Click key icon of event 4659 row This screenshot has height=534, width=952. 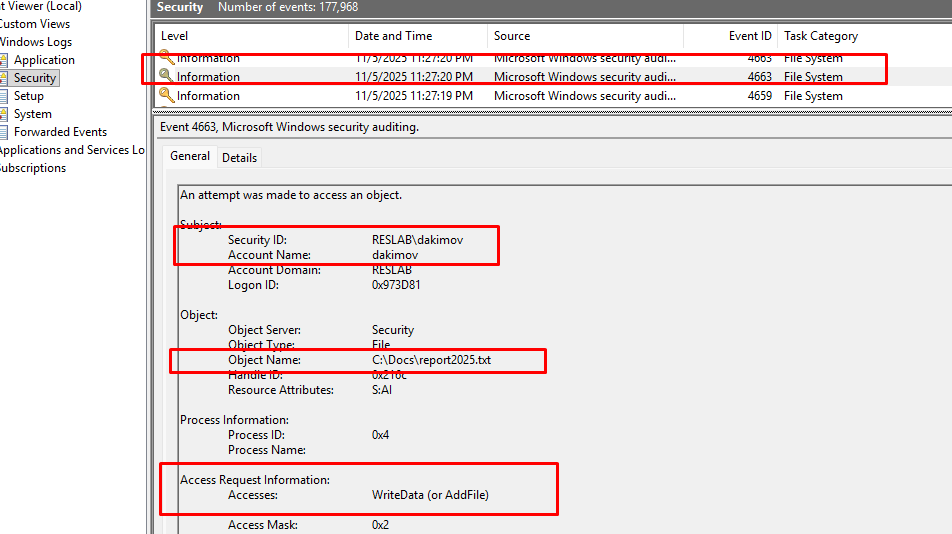166,96
